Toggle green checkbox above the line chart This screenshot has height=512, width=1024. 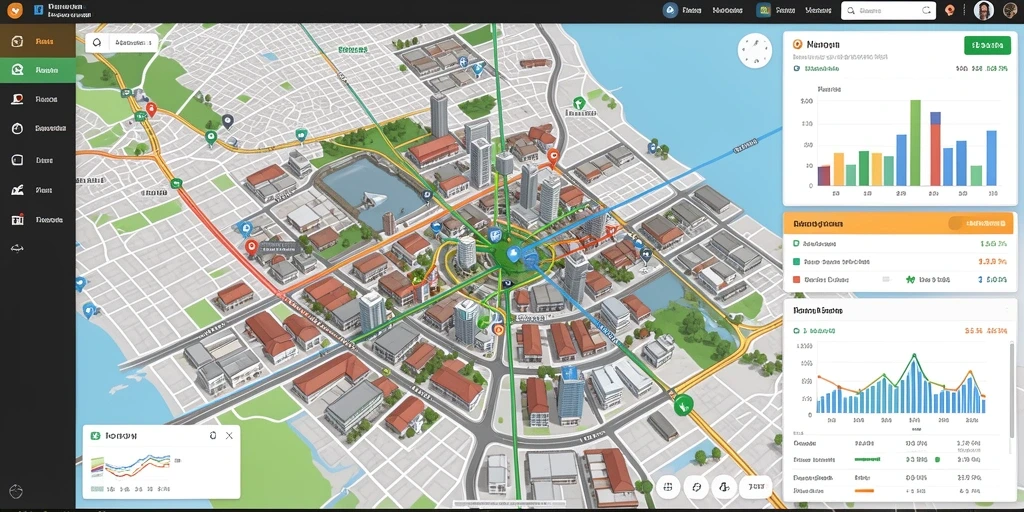coord(796,331)
